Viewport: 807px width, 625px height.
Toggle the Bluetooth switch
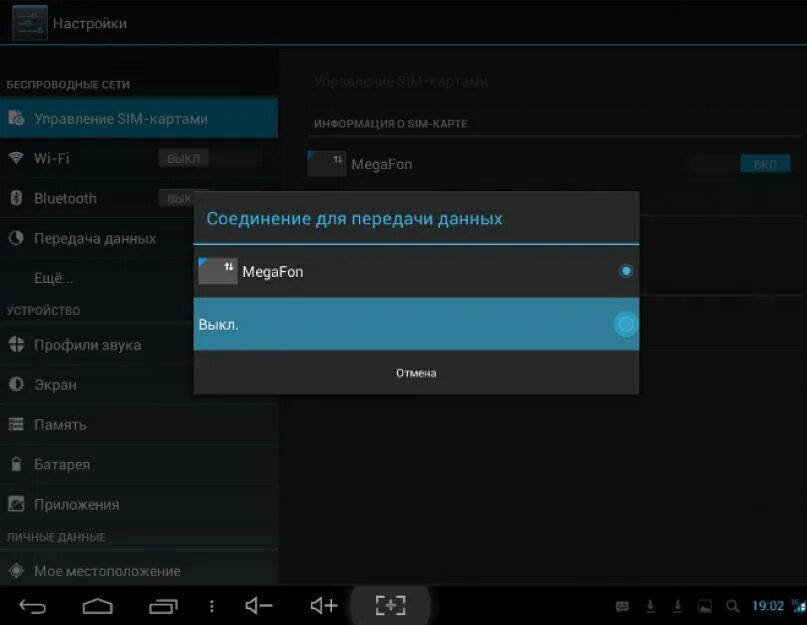176,198
